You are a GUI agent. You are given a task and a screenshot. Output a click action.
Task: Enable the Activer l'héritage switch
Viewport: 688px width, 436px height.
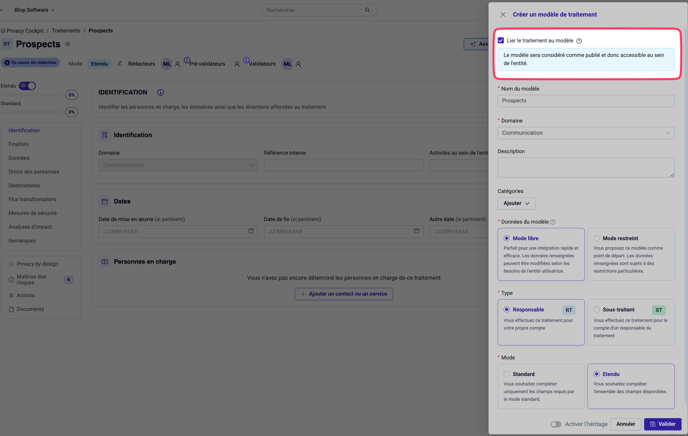[x=556, y=424]
